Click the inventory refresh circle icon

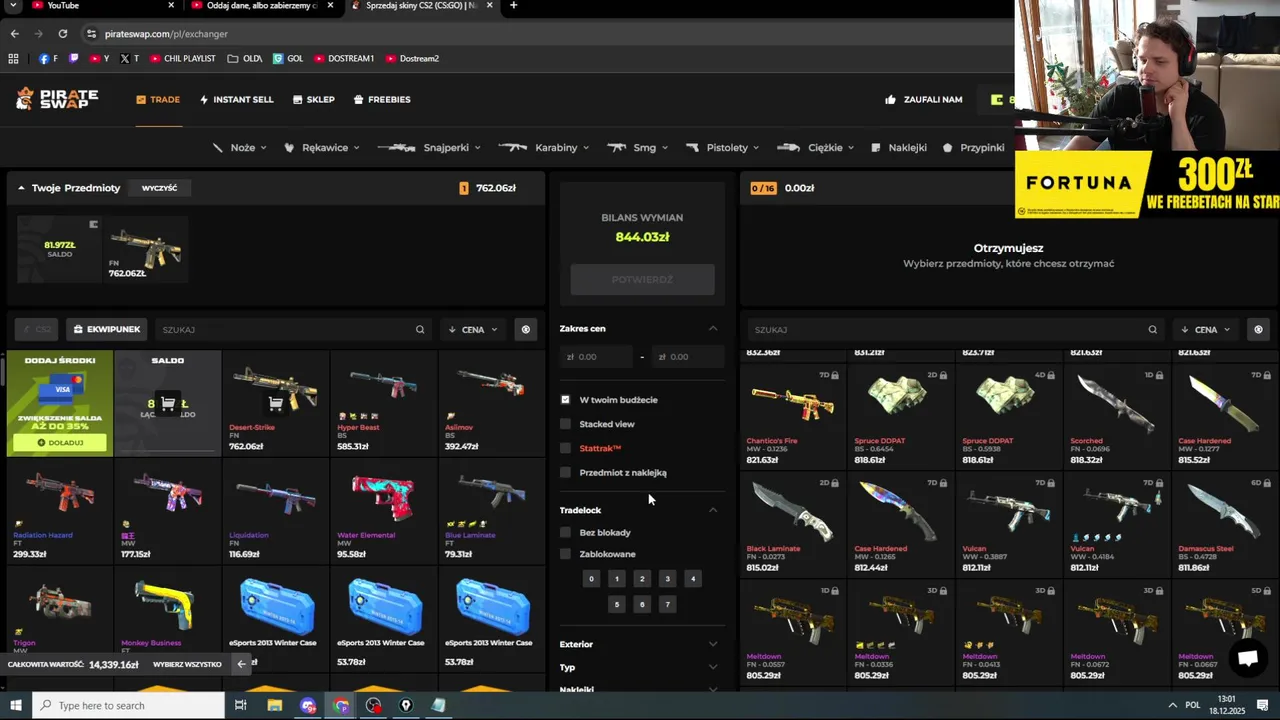click(x=525, y=329)
